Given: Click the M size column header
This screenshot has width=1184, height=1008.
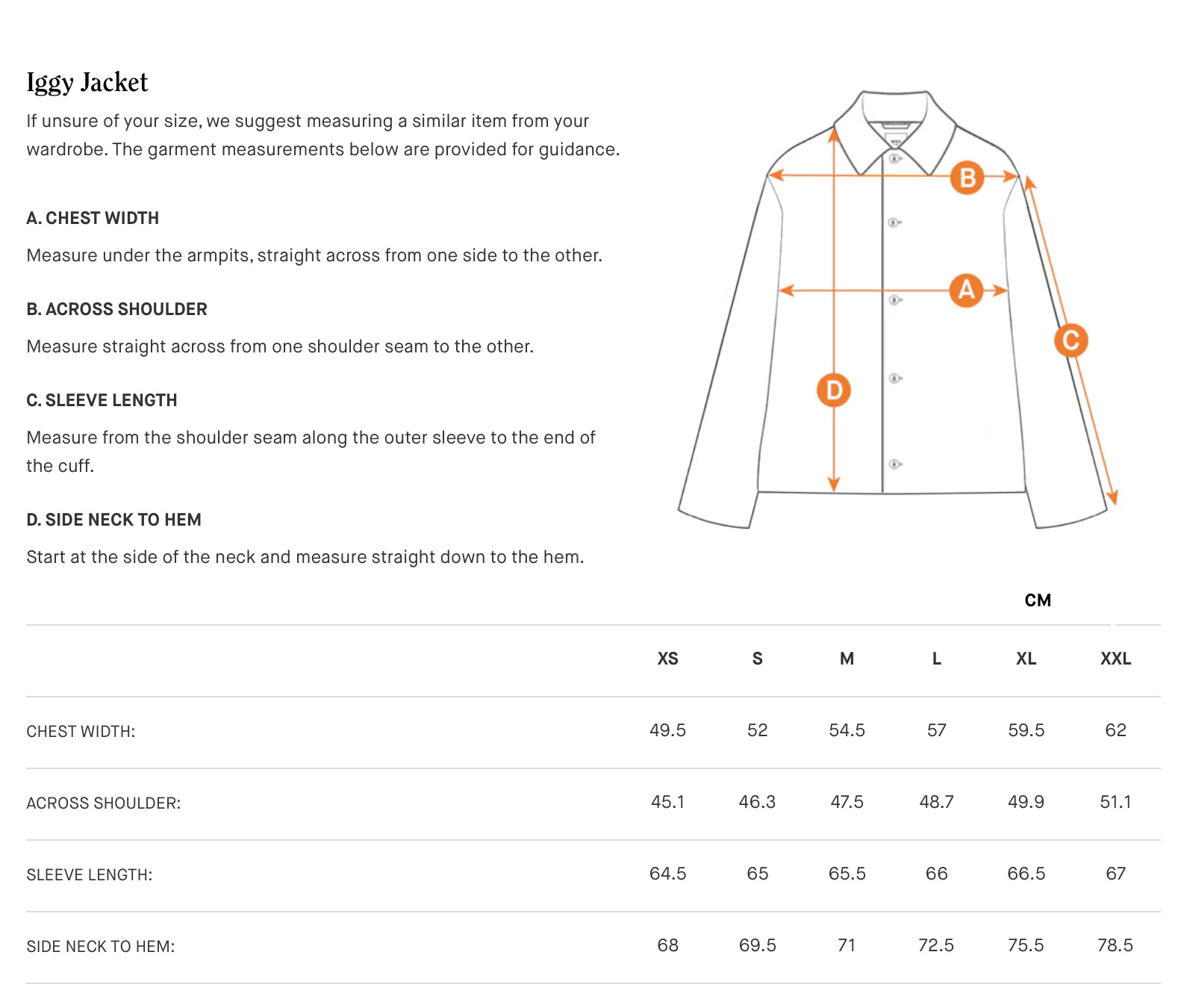Looking at the screenshot, I should click(847, 659).
